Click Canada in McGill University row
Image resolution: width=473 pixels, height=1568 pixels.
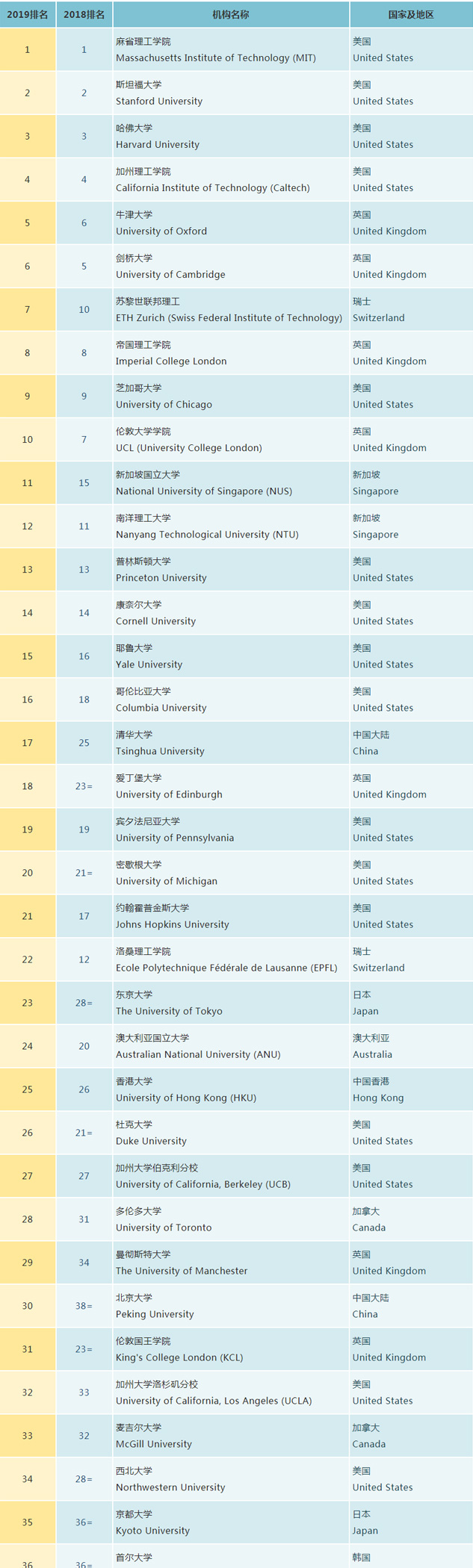(x=369, y=1444)
